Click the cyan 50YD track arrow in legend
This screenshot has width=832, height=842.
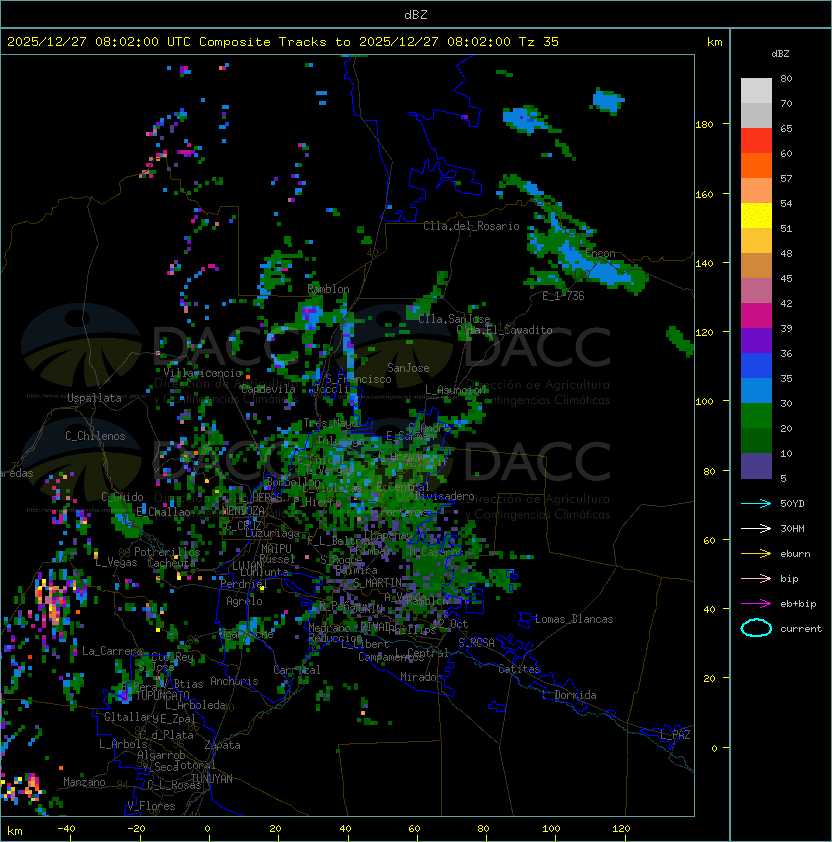(756, 503)
